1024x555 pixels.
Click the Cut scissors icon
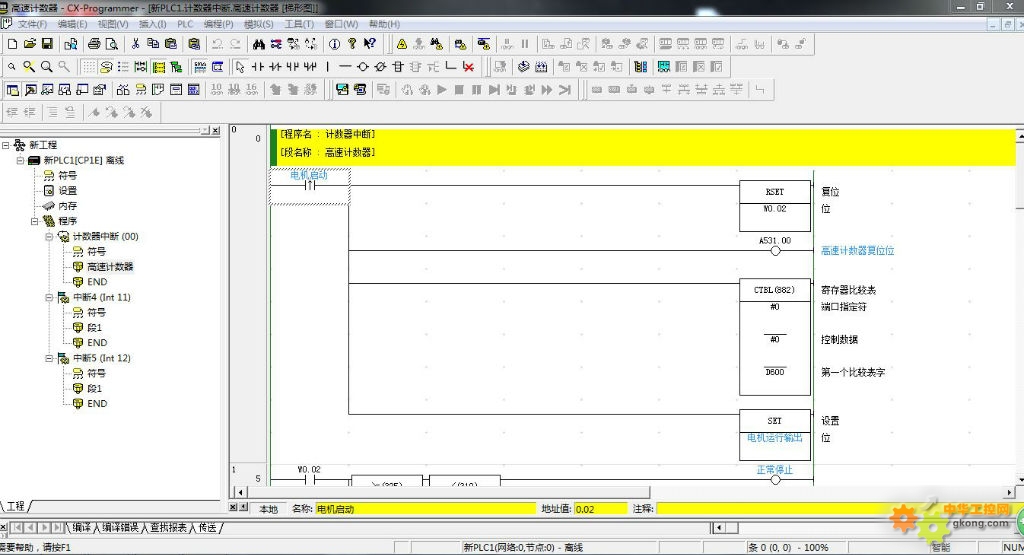pyautogui.click(x=135, y=44)
